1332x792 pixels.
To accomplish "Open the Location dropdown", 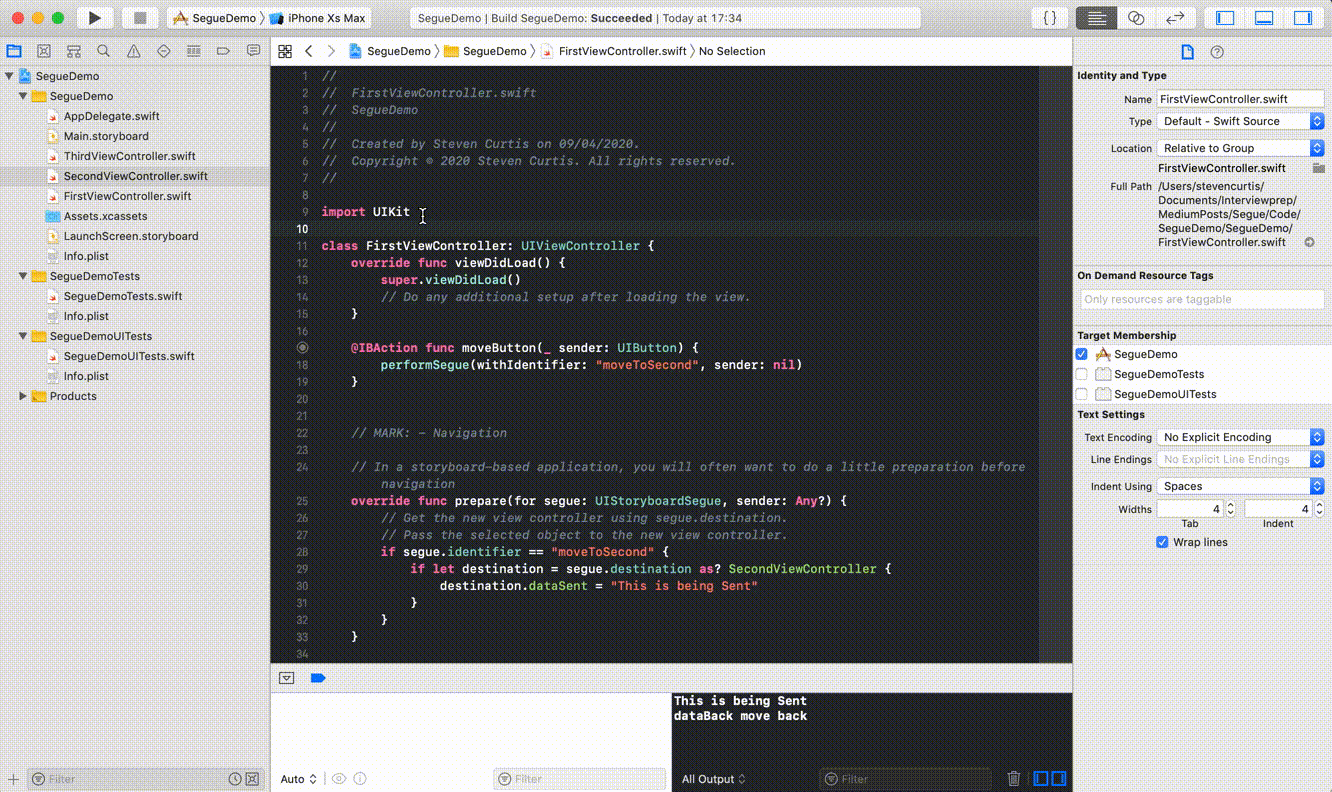I will (x=1240, y=148).
